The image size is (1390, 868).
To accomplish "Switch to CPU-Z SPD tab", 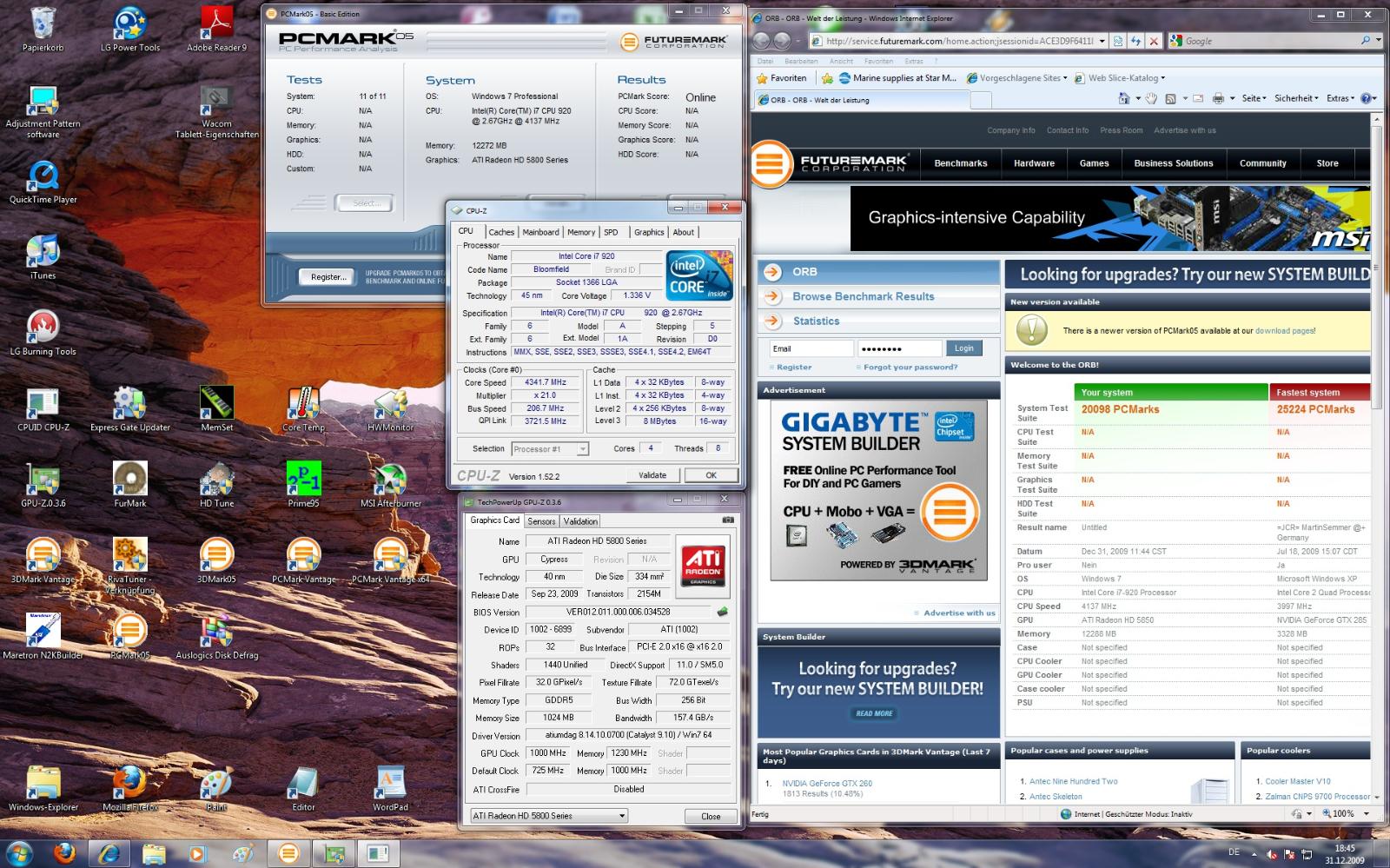I will click(611, 232).
